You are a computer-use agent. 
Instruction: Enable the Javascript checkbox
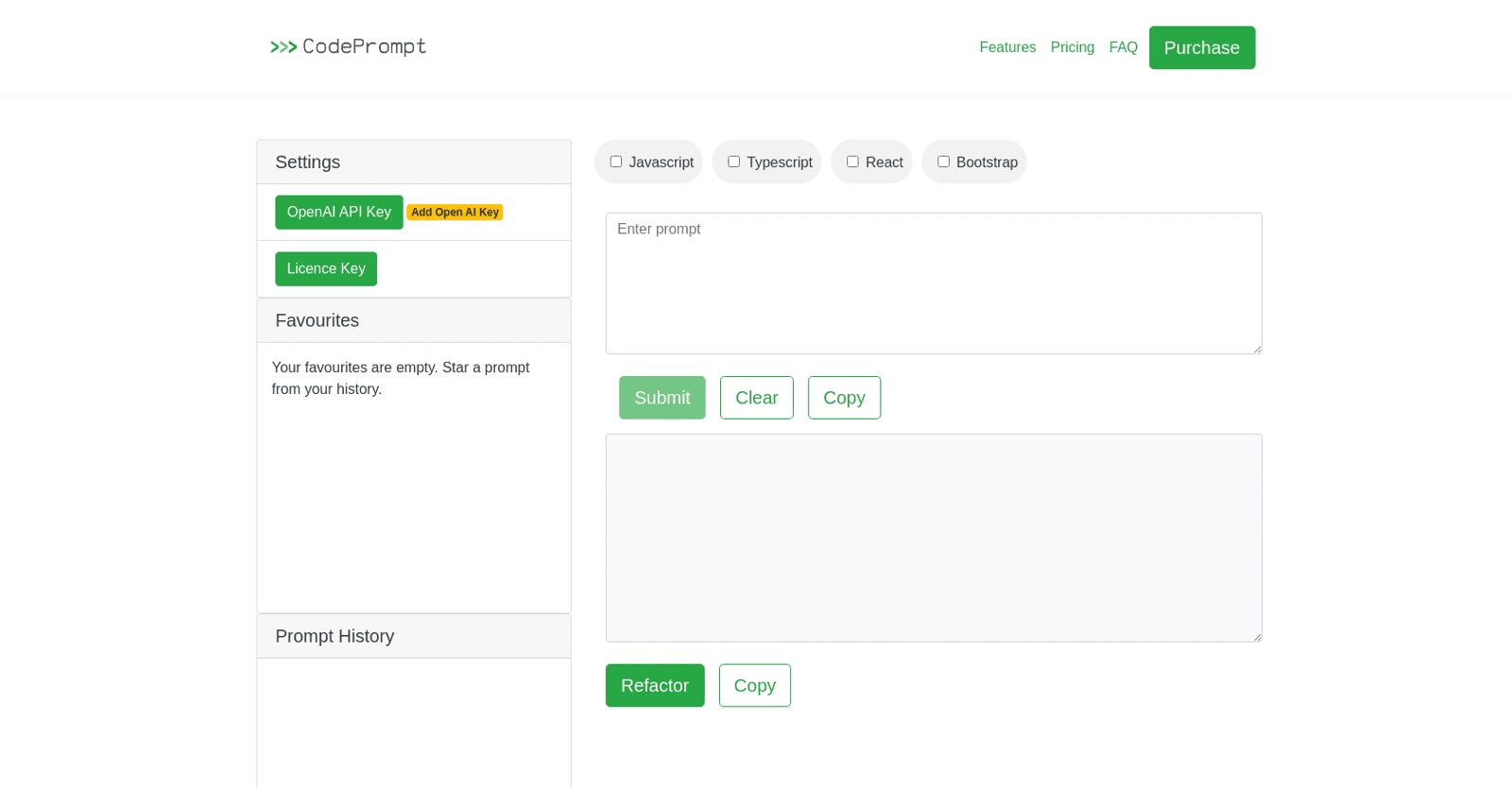tap(616, 162)
